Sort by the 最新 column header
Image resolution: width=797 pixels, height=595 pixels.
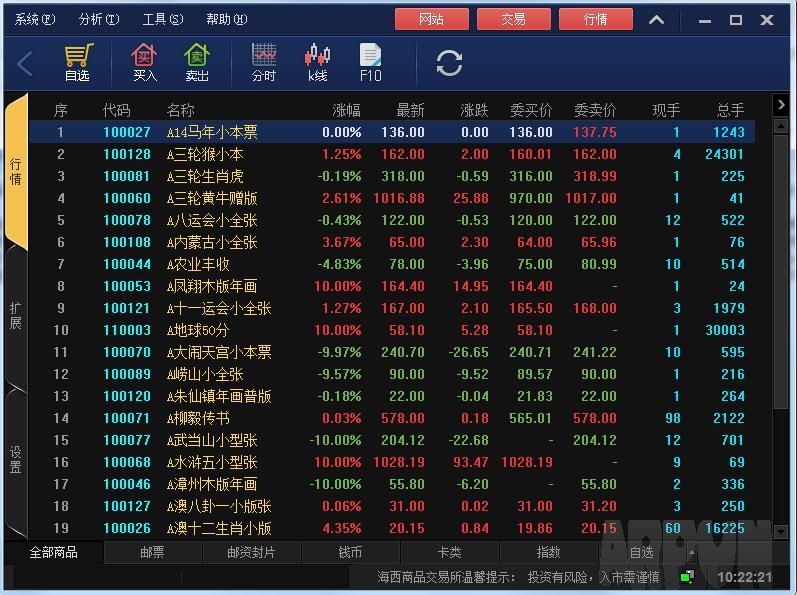(410, 110)
